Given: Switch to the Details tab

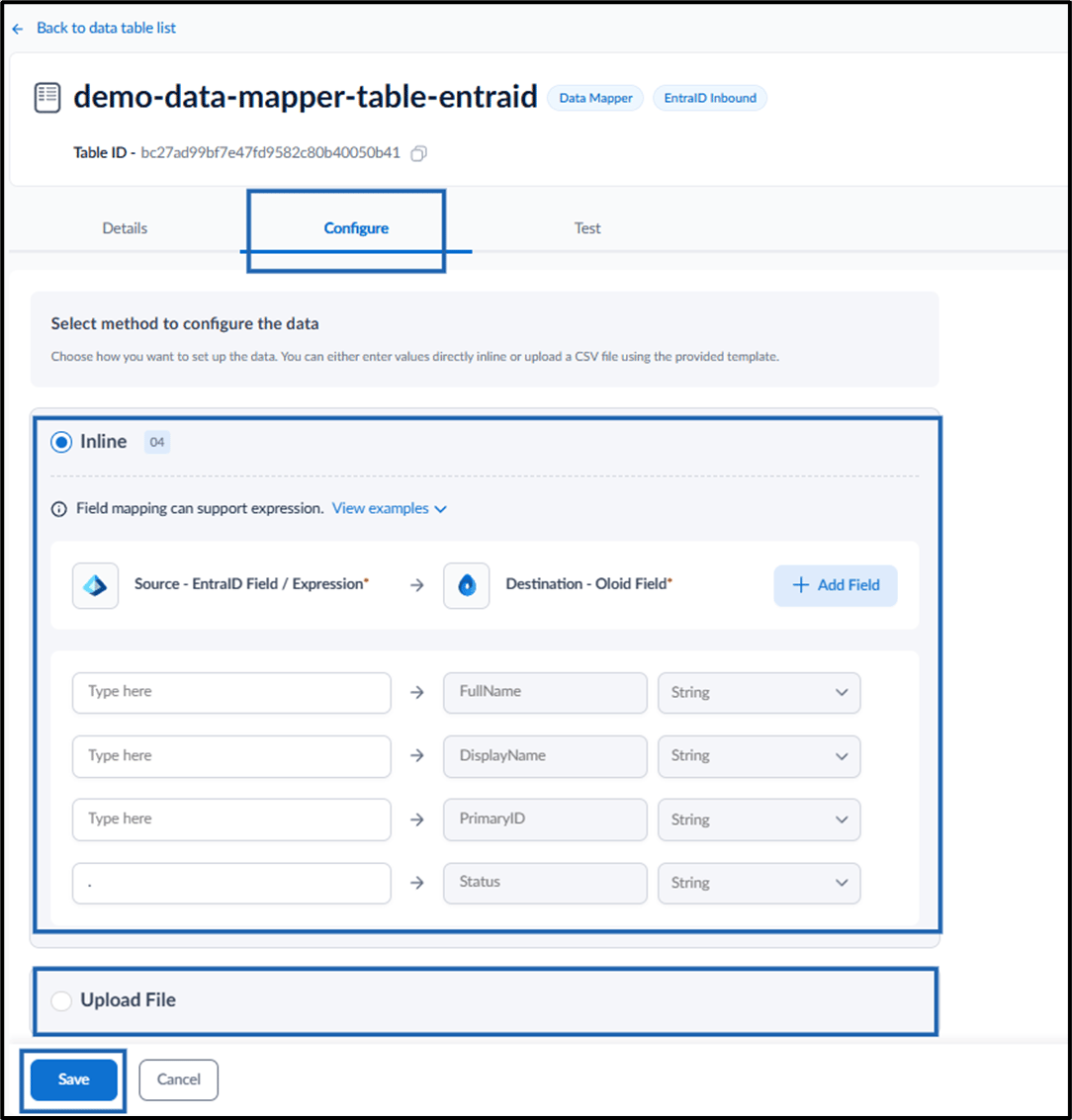Looking at the screenshot, I should (x=125, y=228).
